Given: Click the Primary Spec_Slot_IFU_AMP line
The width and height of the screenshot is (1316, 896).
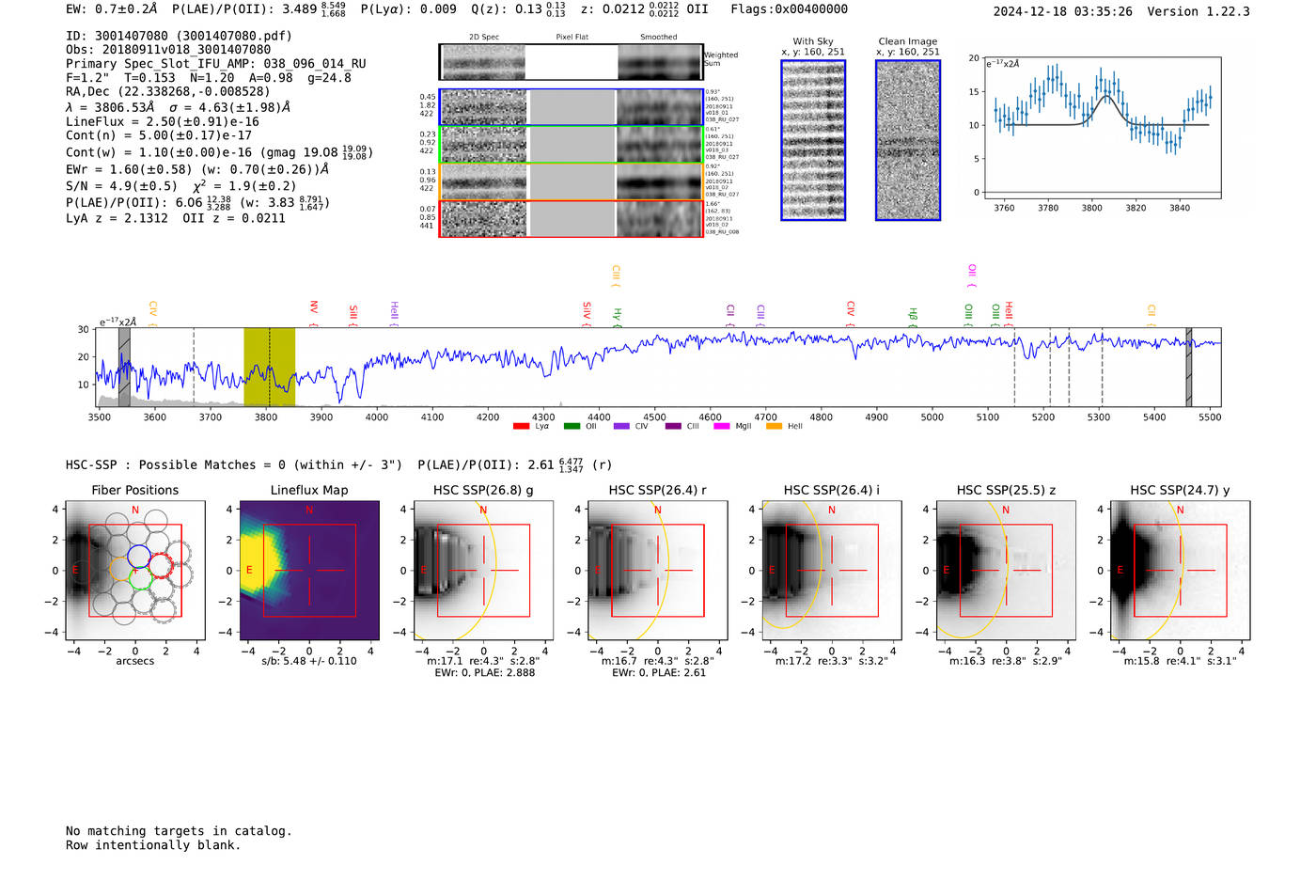Looking at the screenshot, I should 216,64.
